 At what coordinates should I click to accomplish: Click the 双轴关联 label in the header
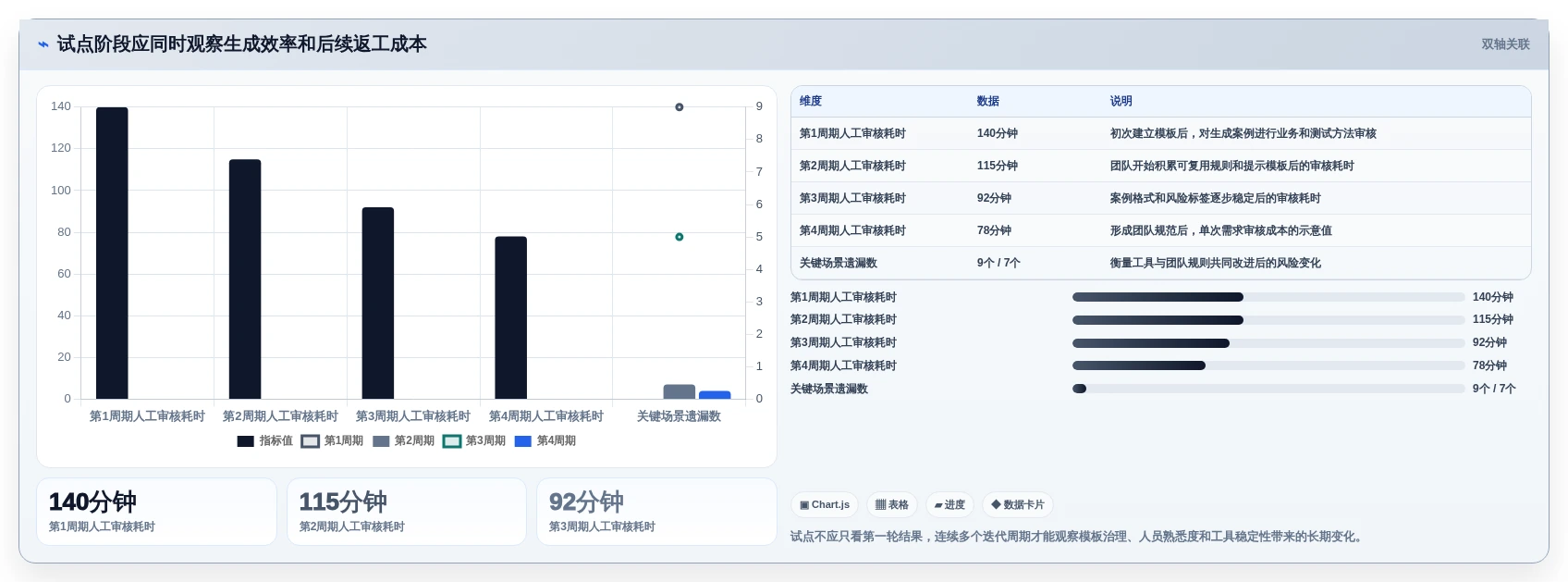(x=1505, y=44)
